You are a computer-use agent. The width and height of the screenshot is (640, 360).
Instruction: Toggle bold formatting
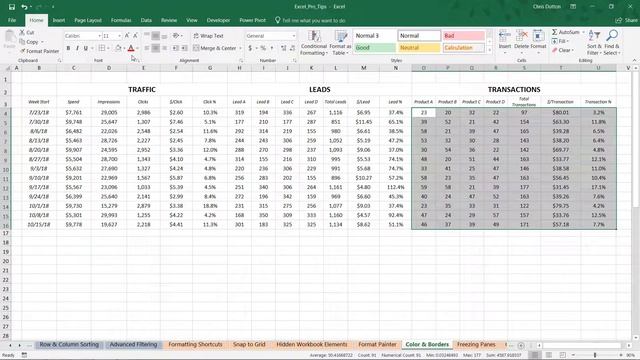point(68,48)
